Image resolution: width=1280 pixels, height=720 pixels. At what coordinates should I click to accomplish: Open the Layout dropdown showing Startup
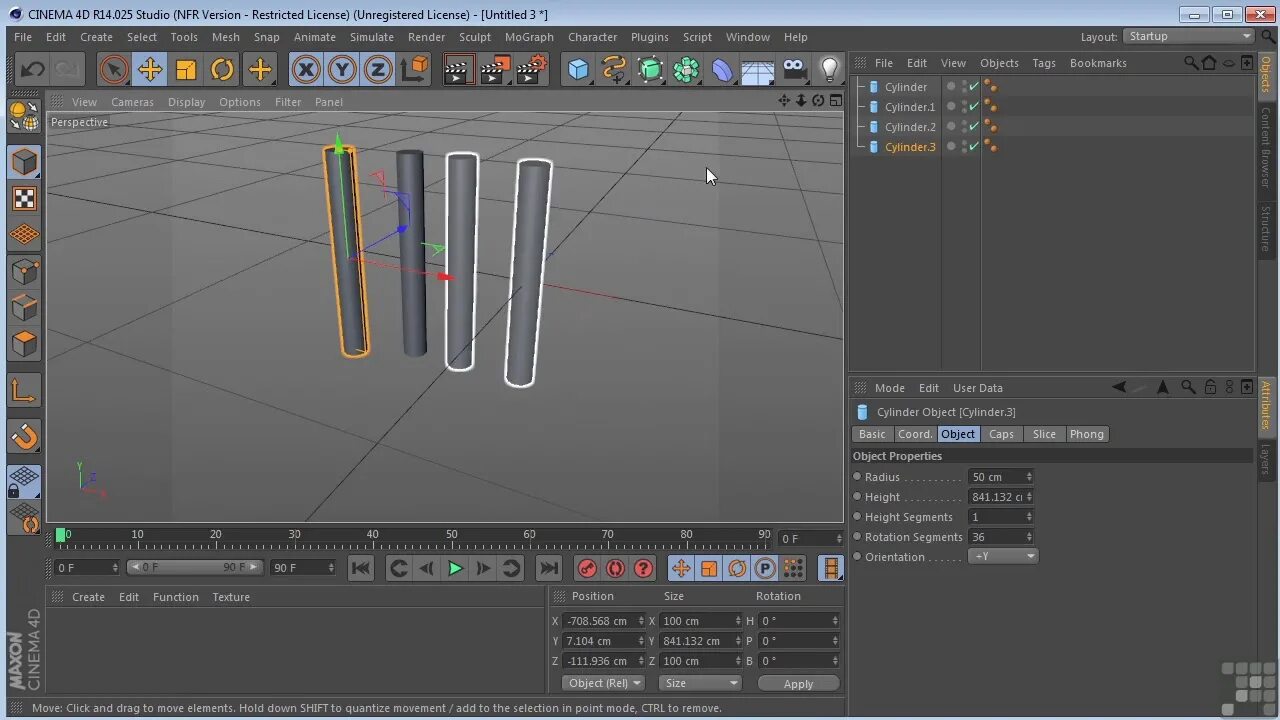(1188, 36)
